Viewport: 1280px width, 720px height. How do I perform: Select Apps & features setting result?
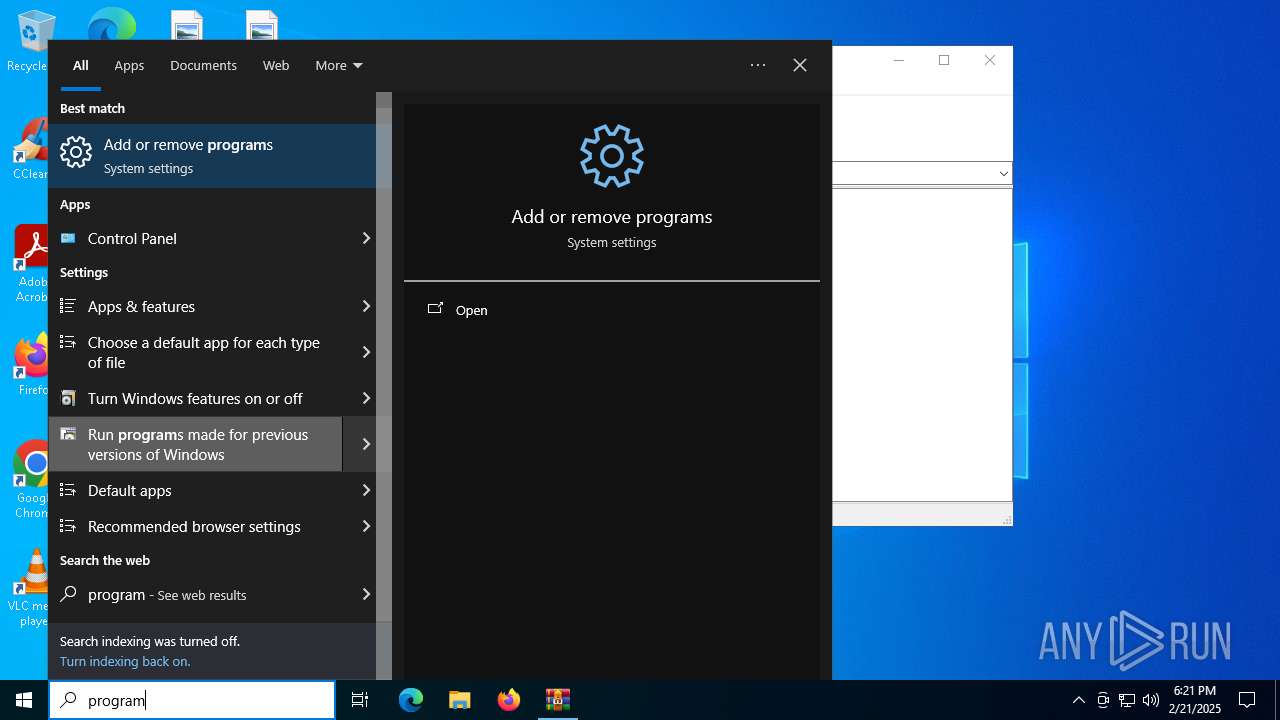(x=196, y=306)
